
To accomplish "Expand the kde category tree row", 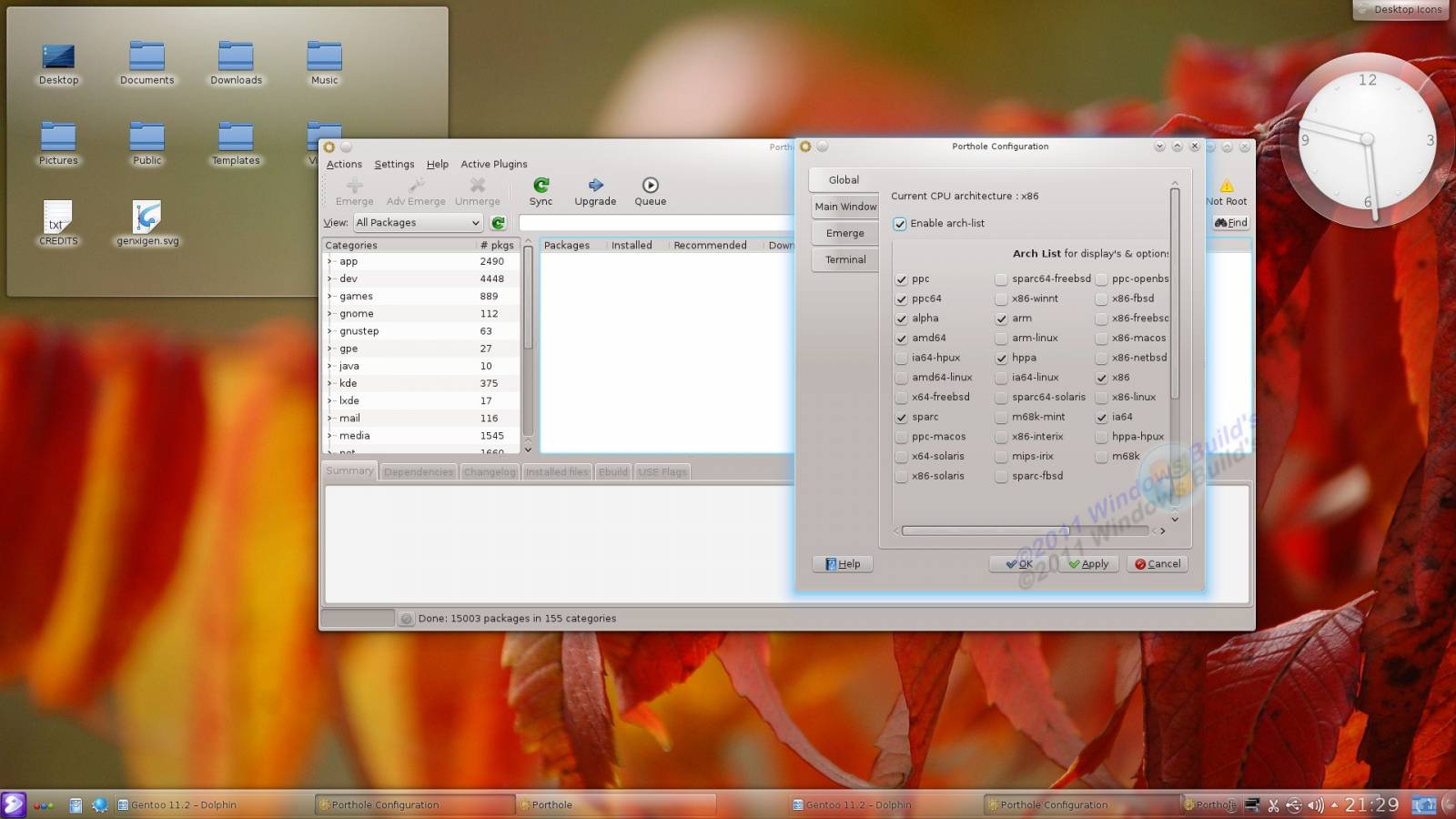I will click(x=330, y=383).
